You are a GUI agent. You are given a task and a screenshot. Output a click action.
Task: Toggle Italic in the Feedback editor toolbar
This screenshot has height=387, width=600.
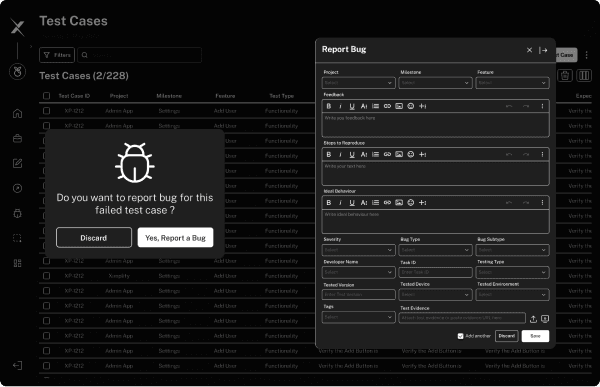340,106
